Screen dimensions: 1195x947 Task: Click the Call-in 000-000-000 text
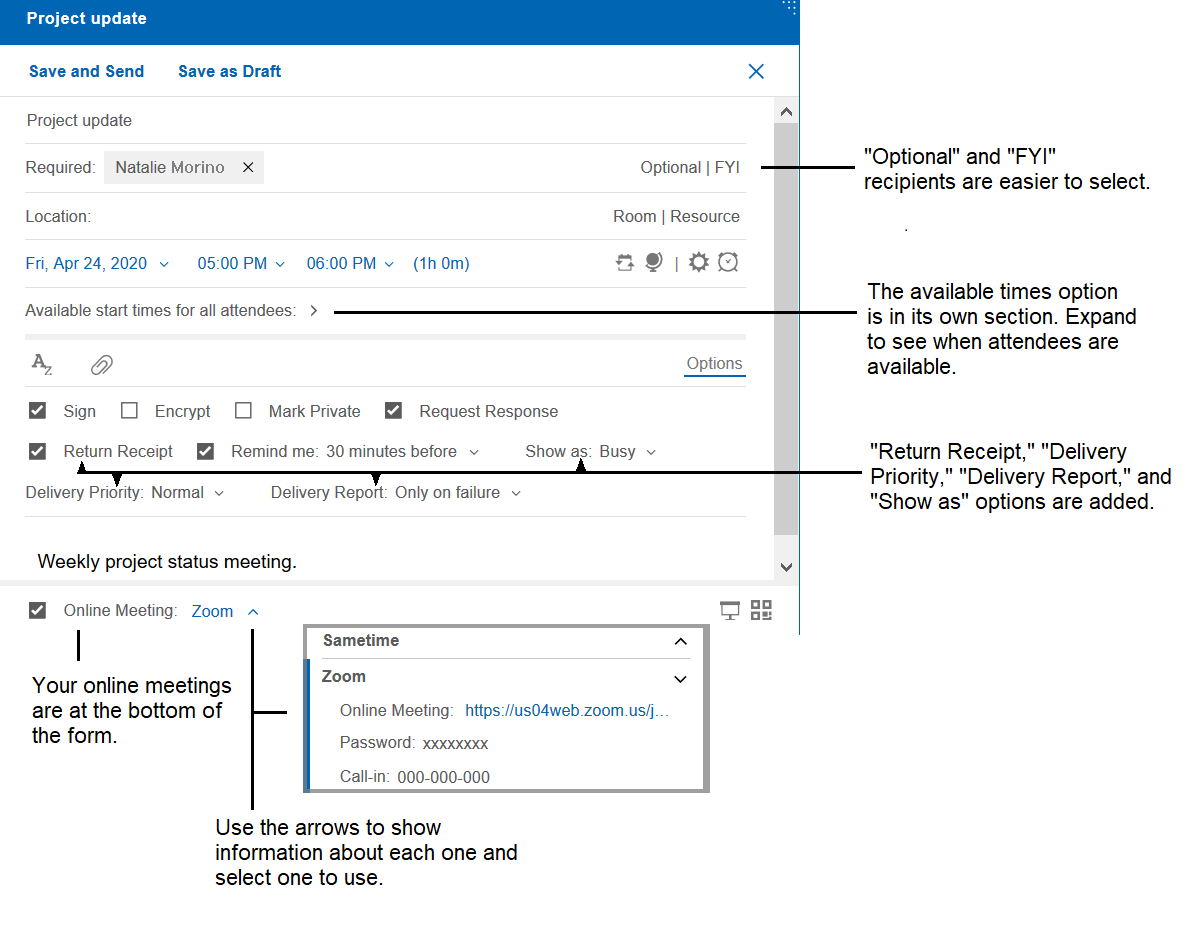point(415,777)
